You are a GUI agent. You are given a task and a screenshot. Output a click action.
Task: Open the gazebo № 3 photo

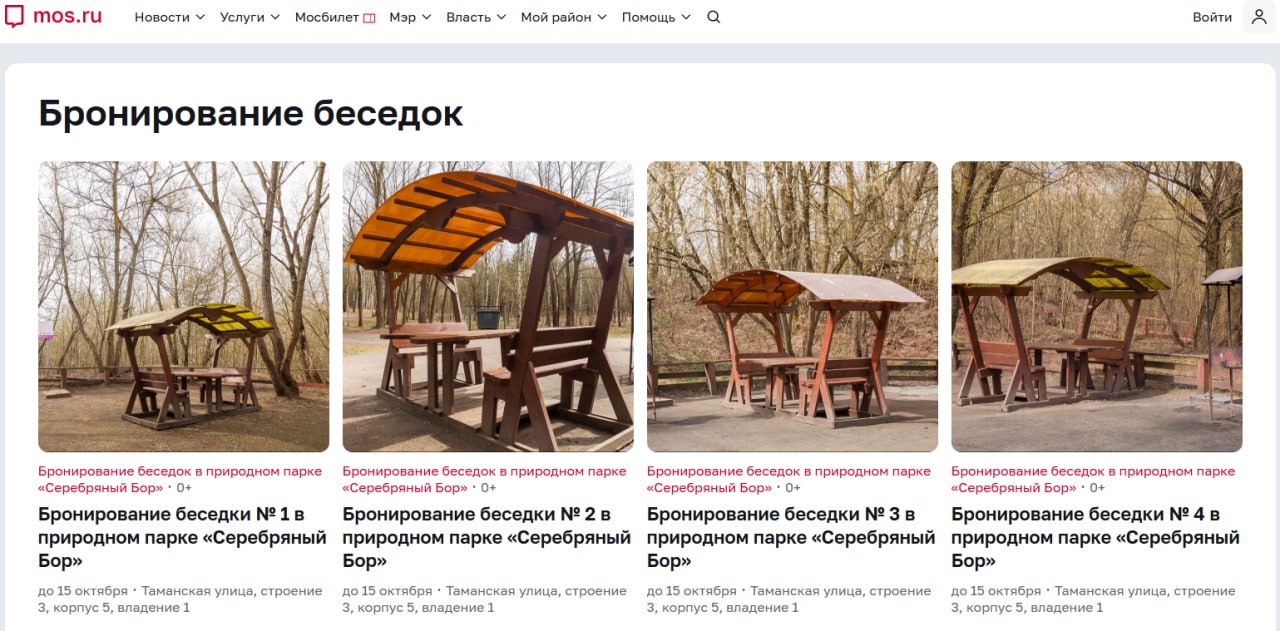click(x=792, y=307)
